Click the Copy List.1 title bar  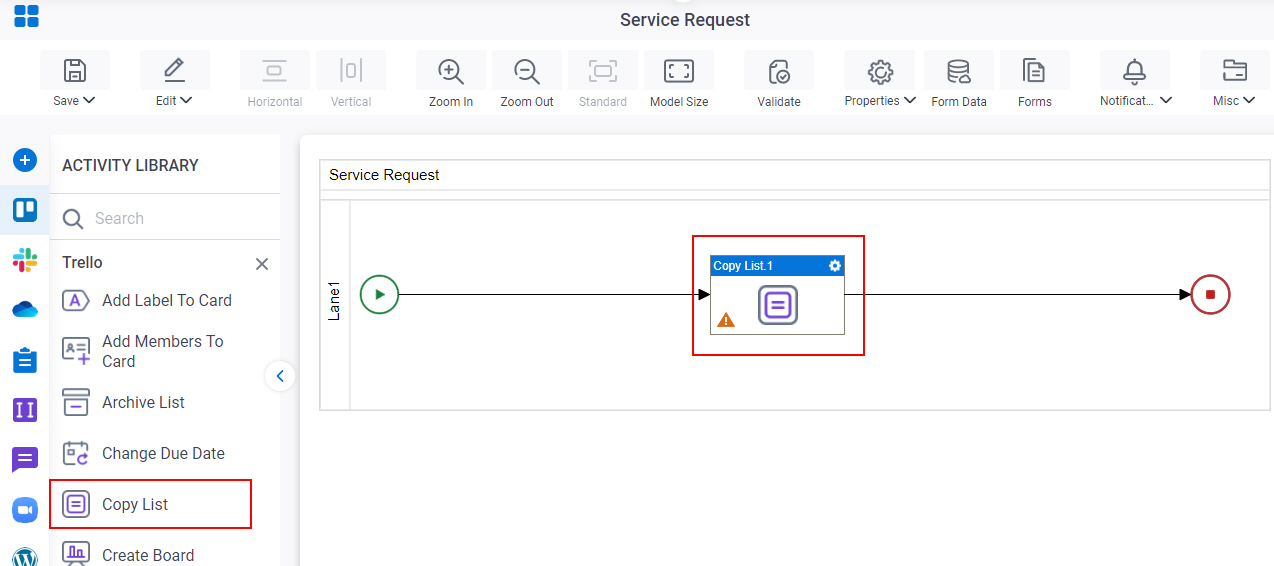click(777, 265)
